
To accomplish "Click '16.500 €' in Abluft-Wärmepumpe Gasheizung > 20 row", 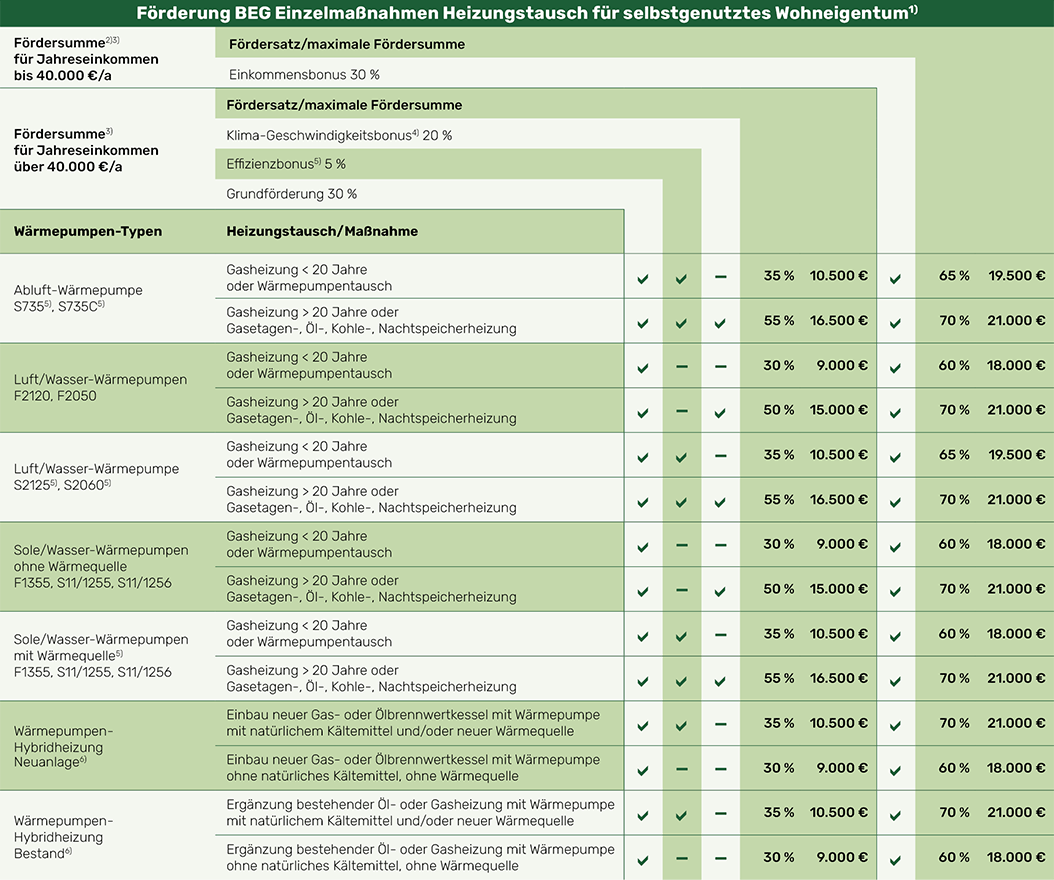I will click(838, 321).
